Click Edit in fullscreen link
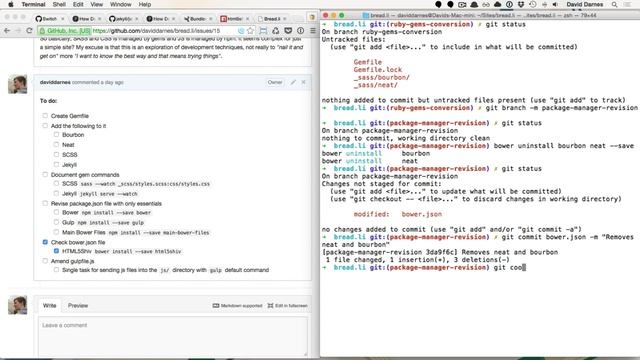 tap(287, 305)
